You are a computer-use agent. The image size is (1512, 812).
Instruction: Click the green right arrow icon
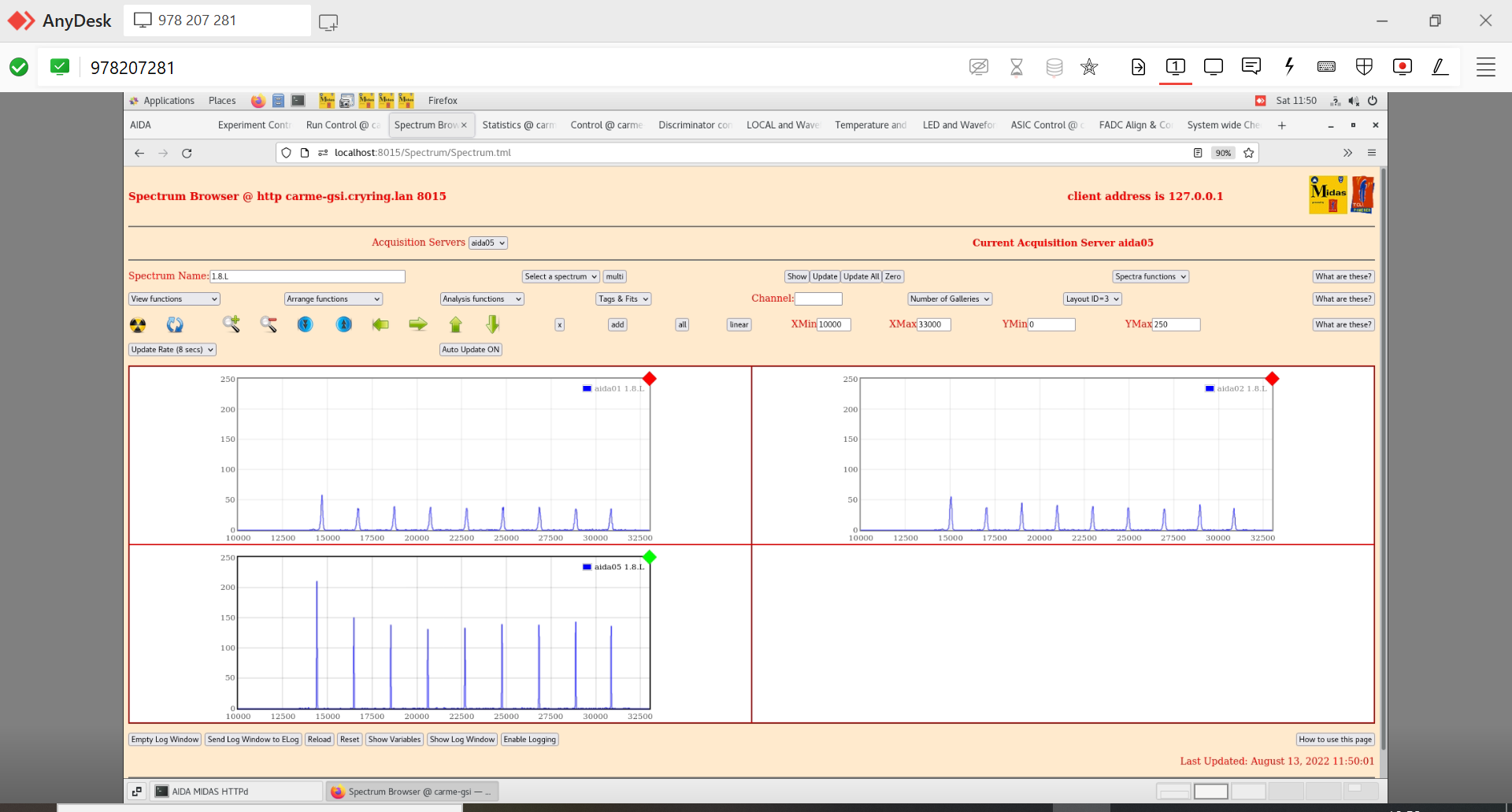pos(418,324)
